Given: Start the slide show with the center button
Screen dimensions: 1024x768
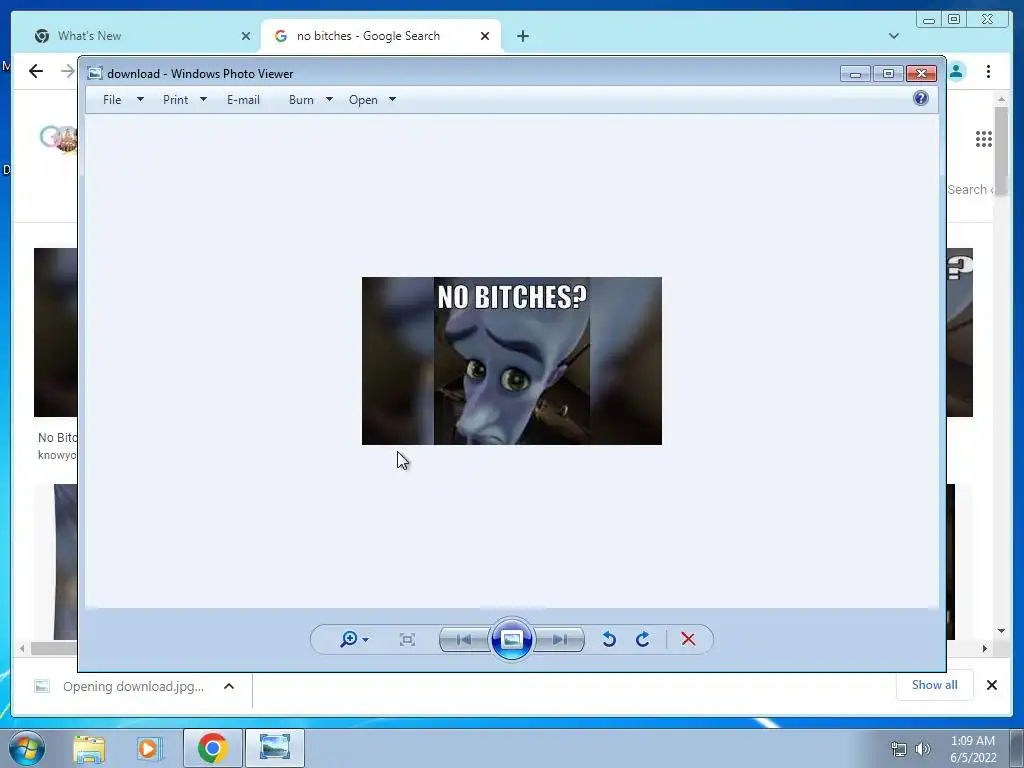Looking at the screenshot, I should tap(512, 639).
